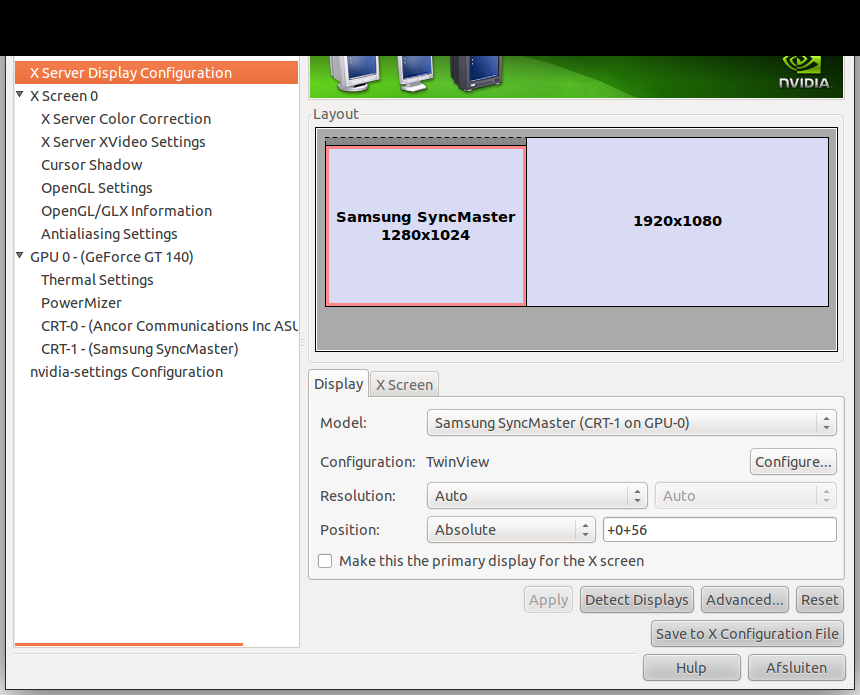Open X Screen 0 entry
The width and height of the screenshot is (860, 695).
64,96
